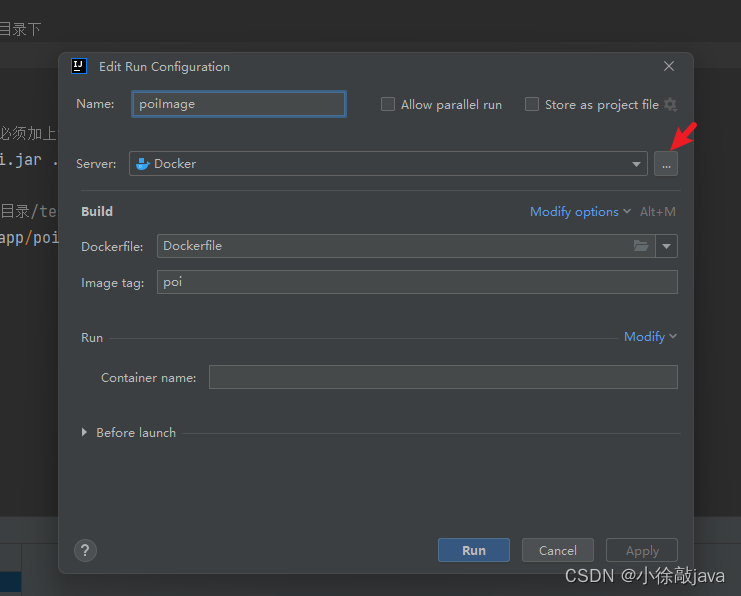Tick the Store as project file checkbox
Image resolution: width=741 pixels, height=596 pixels.
(532, 104)
